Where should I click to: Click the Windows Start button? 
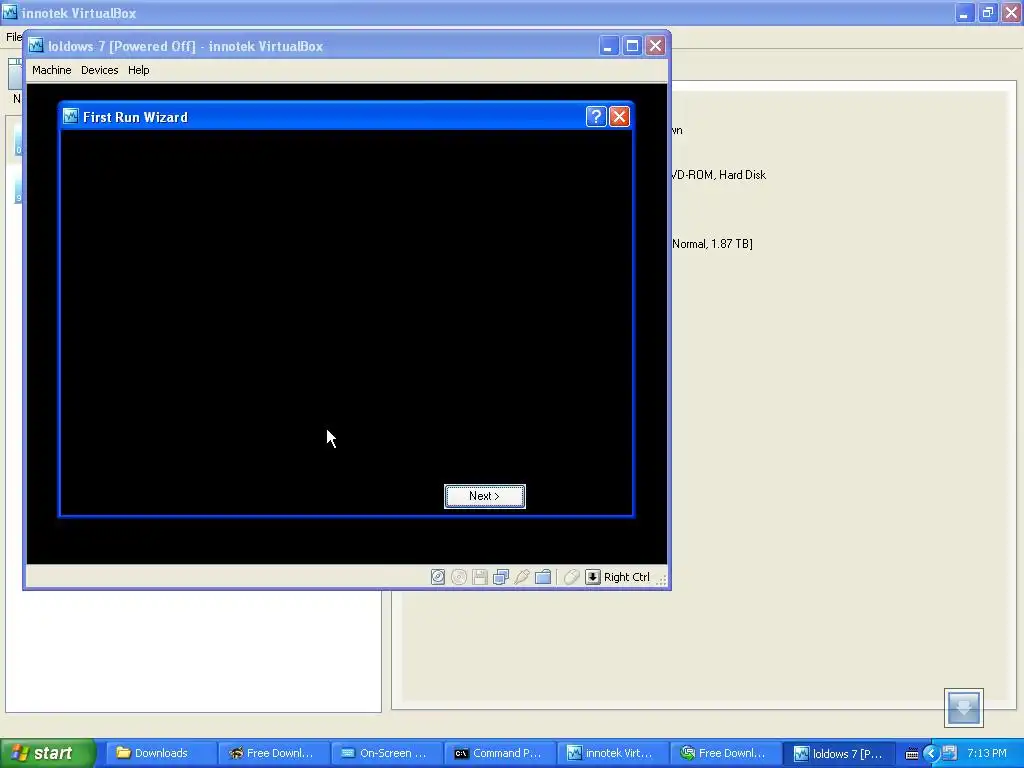tap(48, 753)
